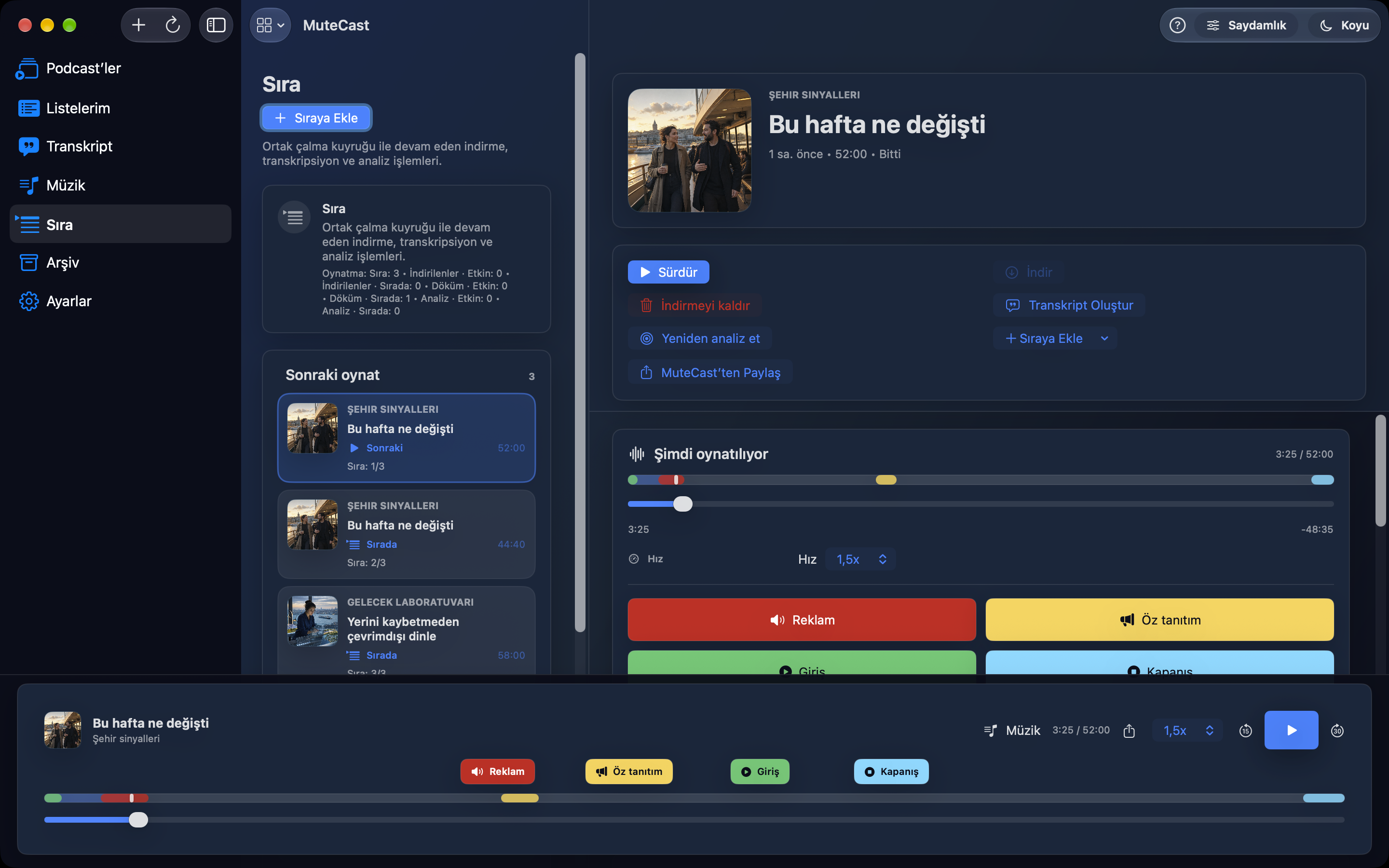Click Yeniden analiz et button
1389x868 pixels.
700,339
